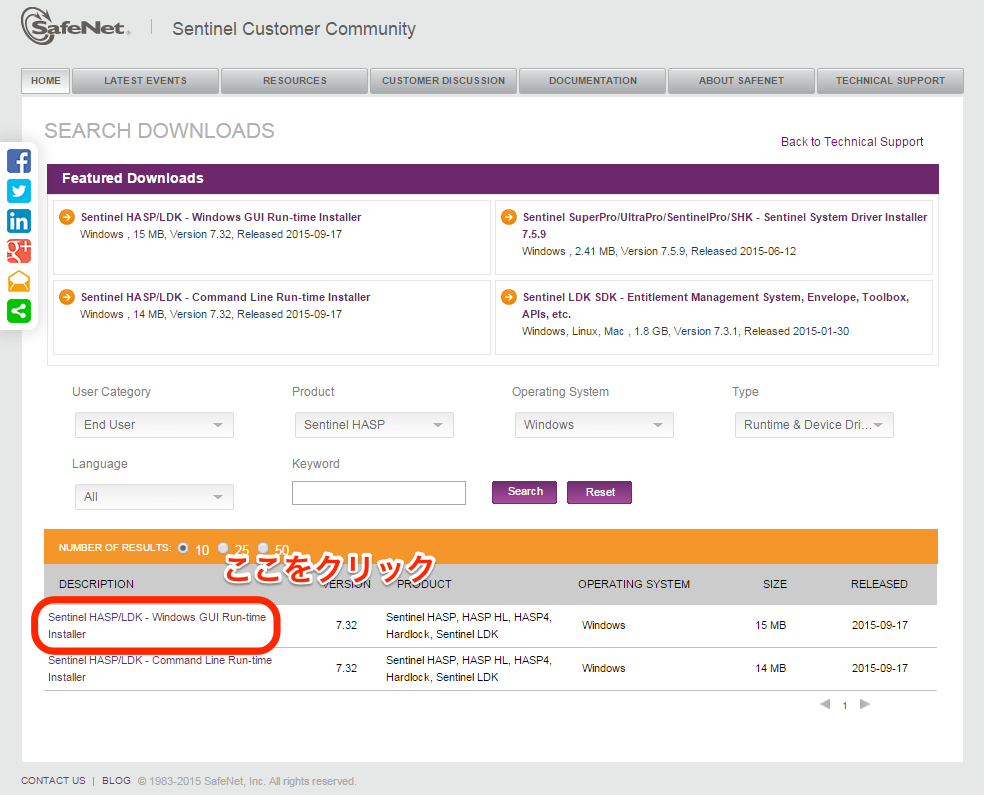
Task: Open the User Category dropdown
Action: point(154,425)
